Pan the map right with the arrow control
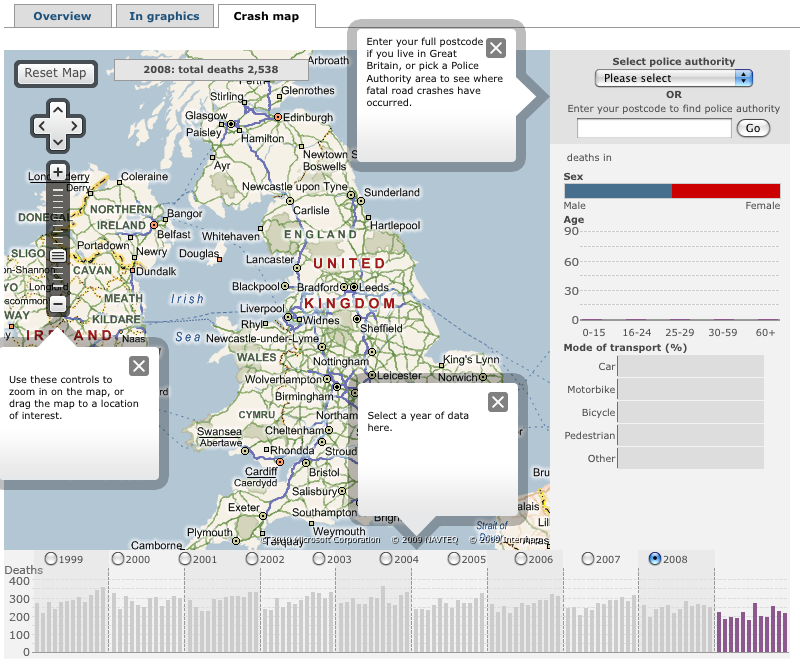Image resolution: width=800 pixels, height=663 pixels. 74,126
